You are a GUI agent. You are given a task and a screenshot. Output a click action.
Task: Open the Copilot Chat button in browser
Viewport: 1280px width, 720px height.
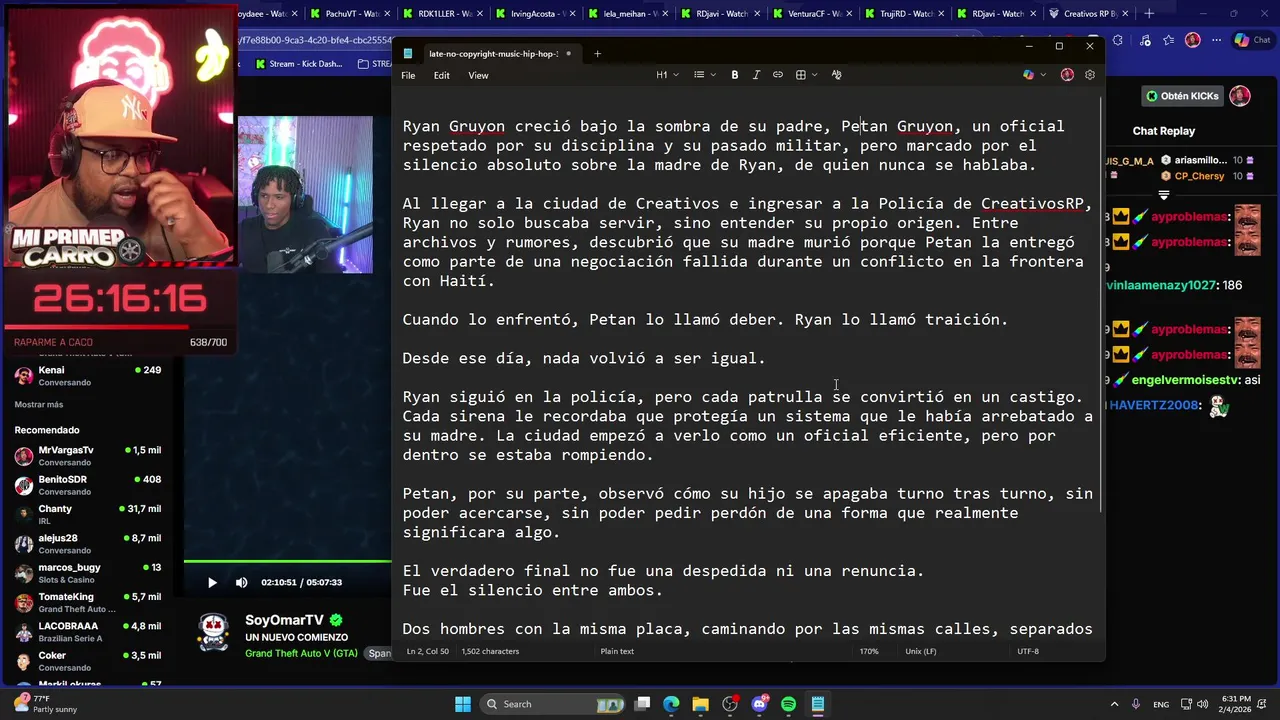pos(1252,40)
